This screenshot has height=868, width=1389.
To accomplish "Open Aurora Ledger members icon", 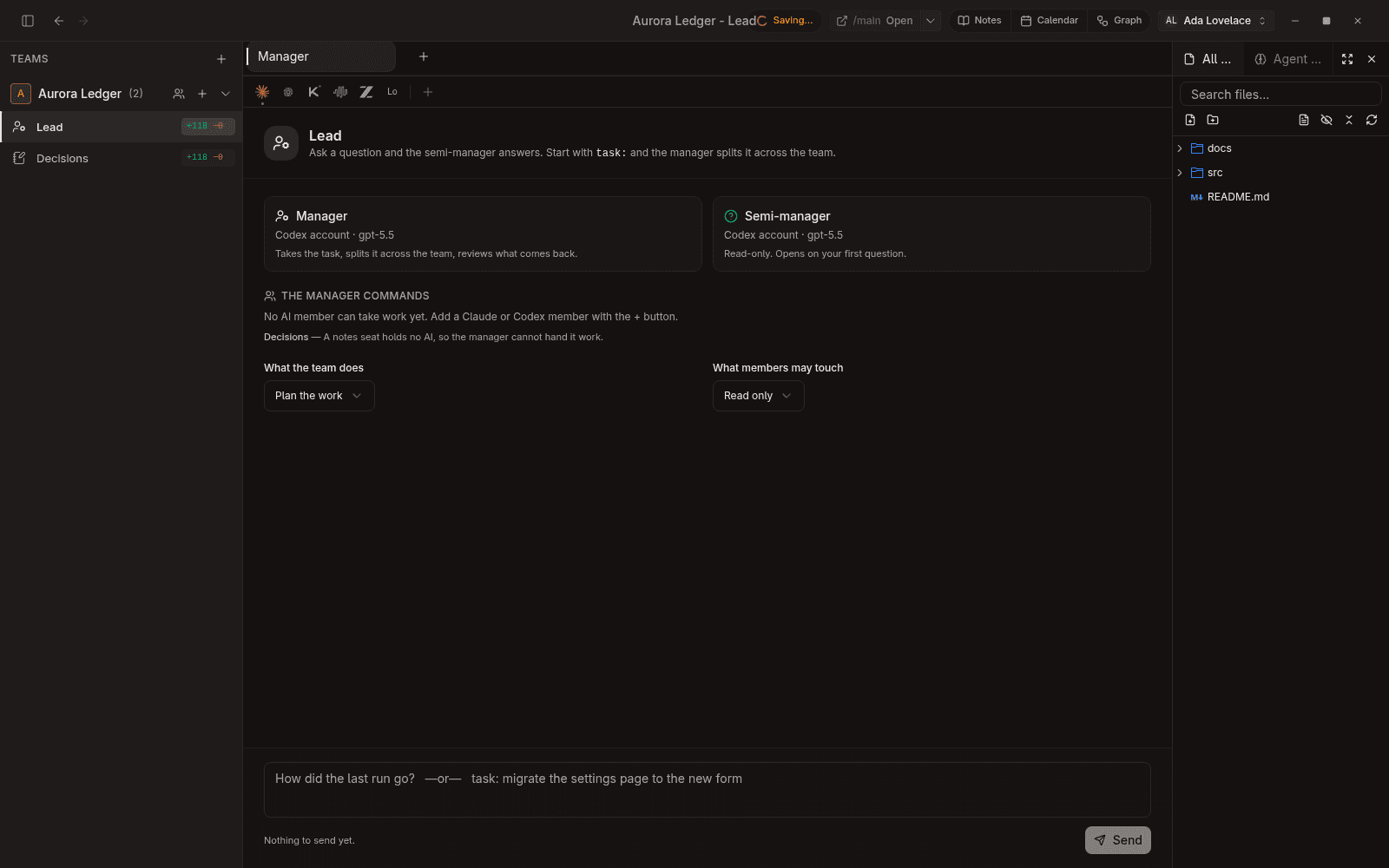I will [x=179, y=94].
